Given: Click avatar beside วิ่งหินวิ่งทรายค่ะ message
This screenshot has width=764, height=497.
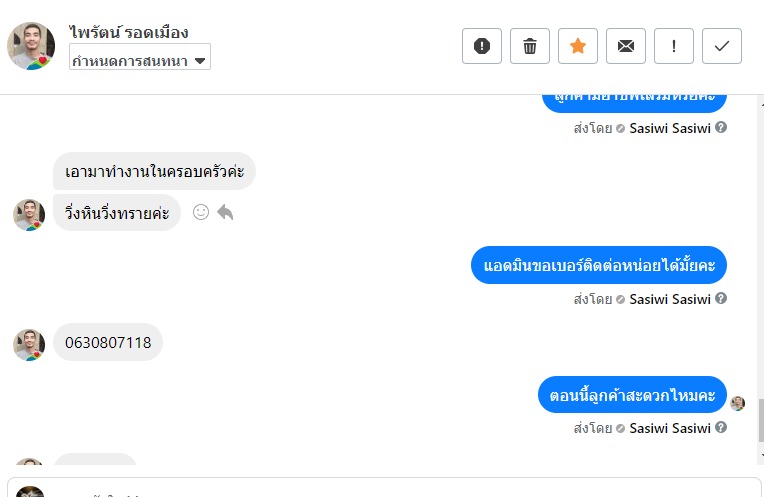Looking at the screenshot, I should tap(29, 214).
